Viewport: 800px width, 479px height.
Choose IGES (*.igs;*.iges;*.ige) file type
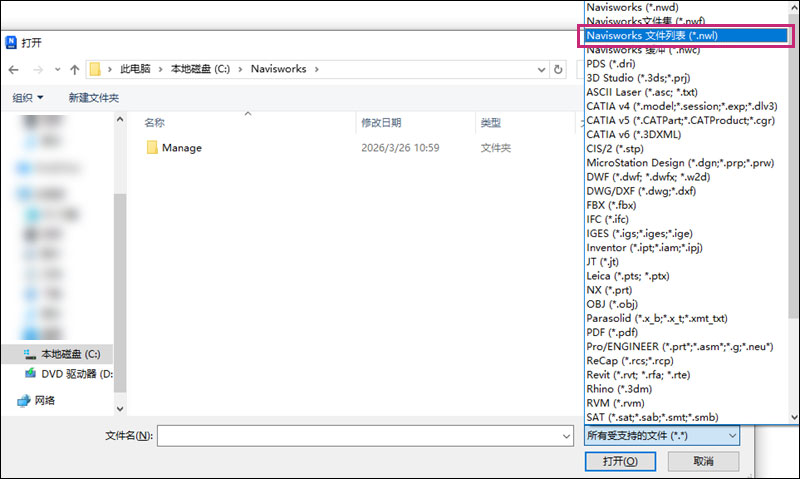[639, 234]
